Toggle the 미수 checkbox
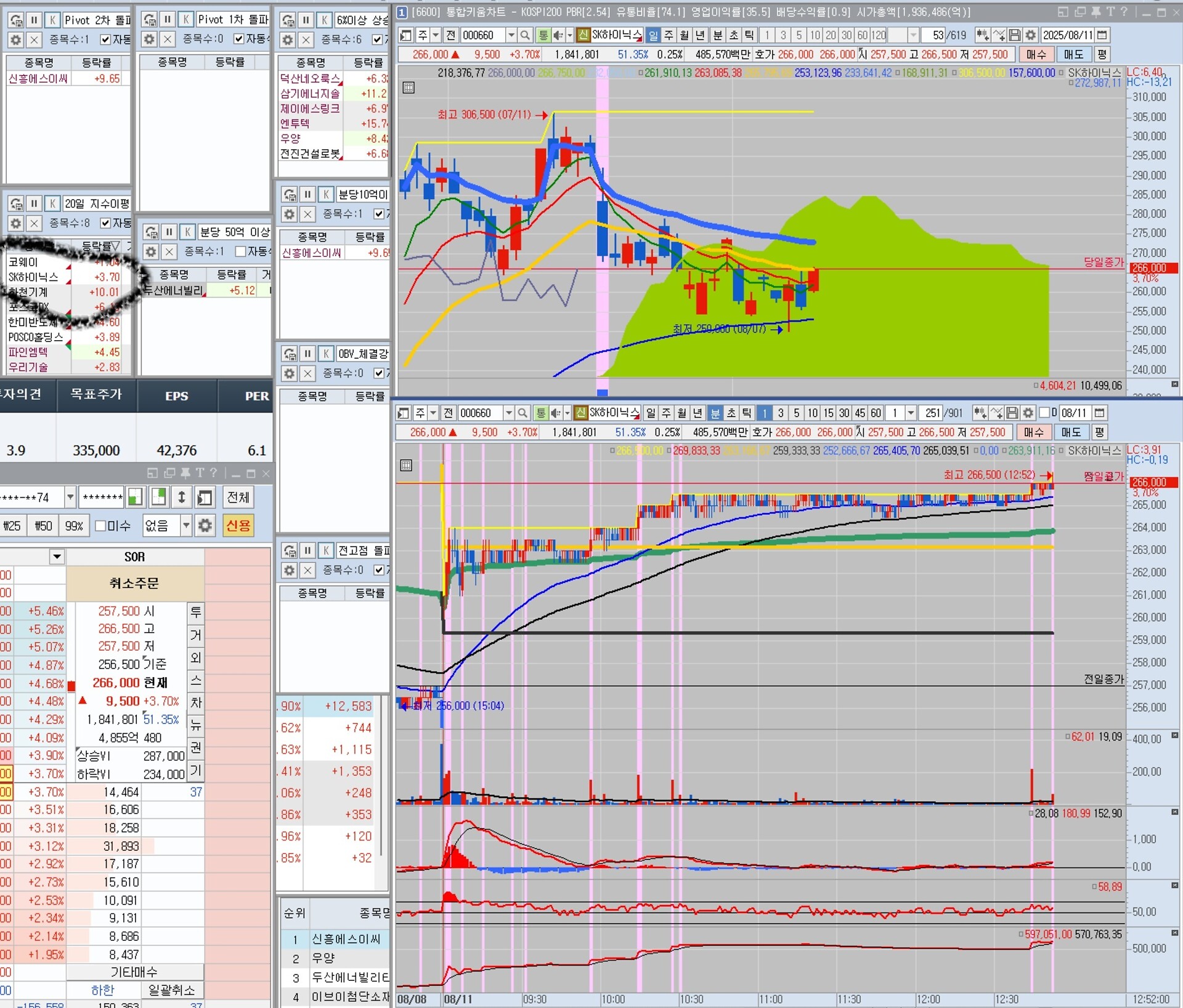This screenshot has width=1183, height=1008. 101,526
